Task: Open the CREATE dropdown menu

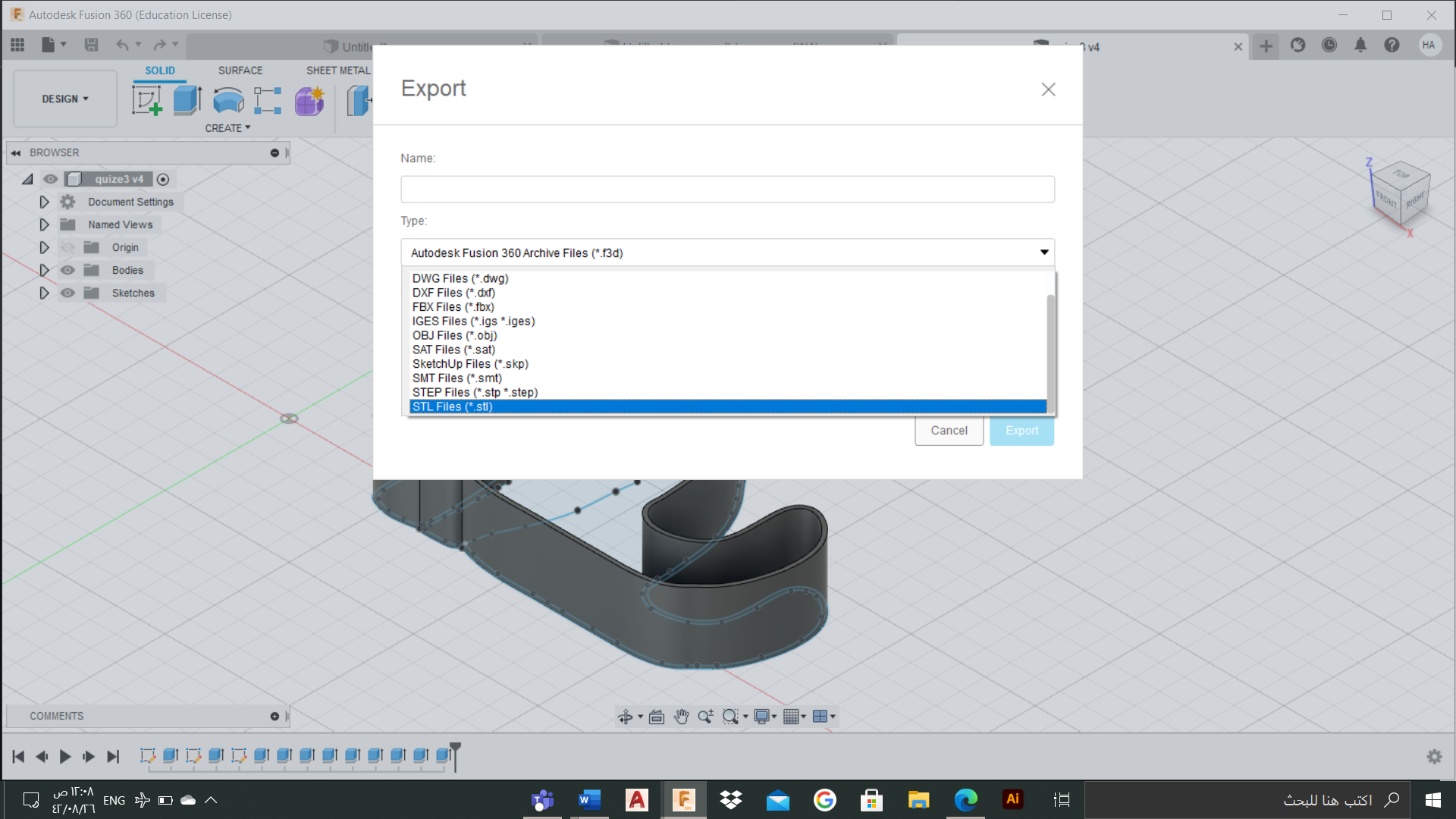Action: coord(227,129)
